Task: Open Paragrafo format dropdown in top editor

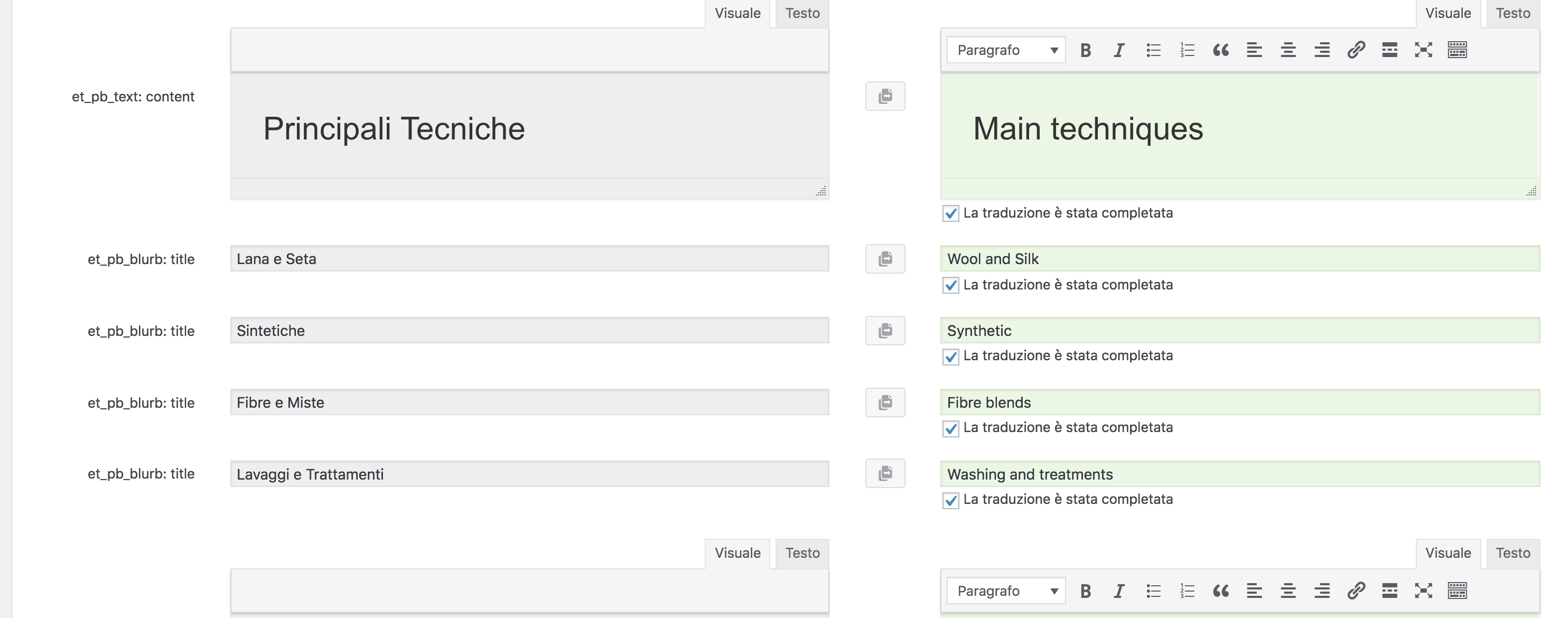Action: [1005, 50]
